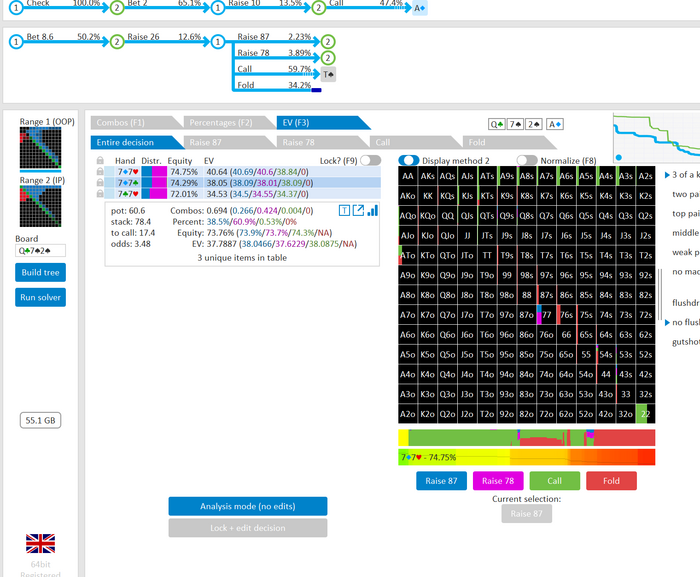Click the lock icon in the table header
Viewport: 700px width, 577px height.
(x=100, y=160)
